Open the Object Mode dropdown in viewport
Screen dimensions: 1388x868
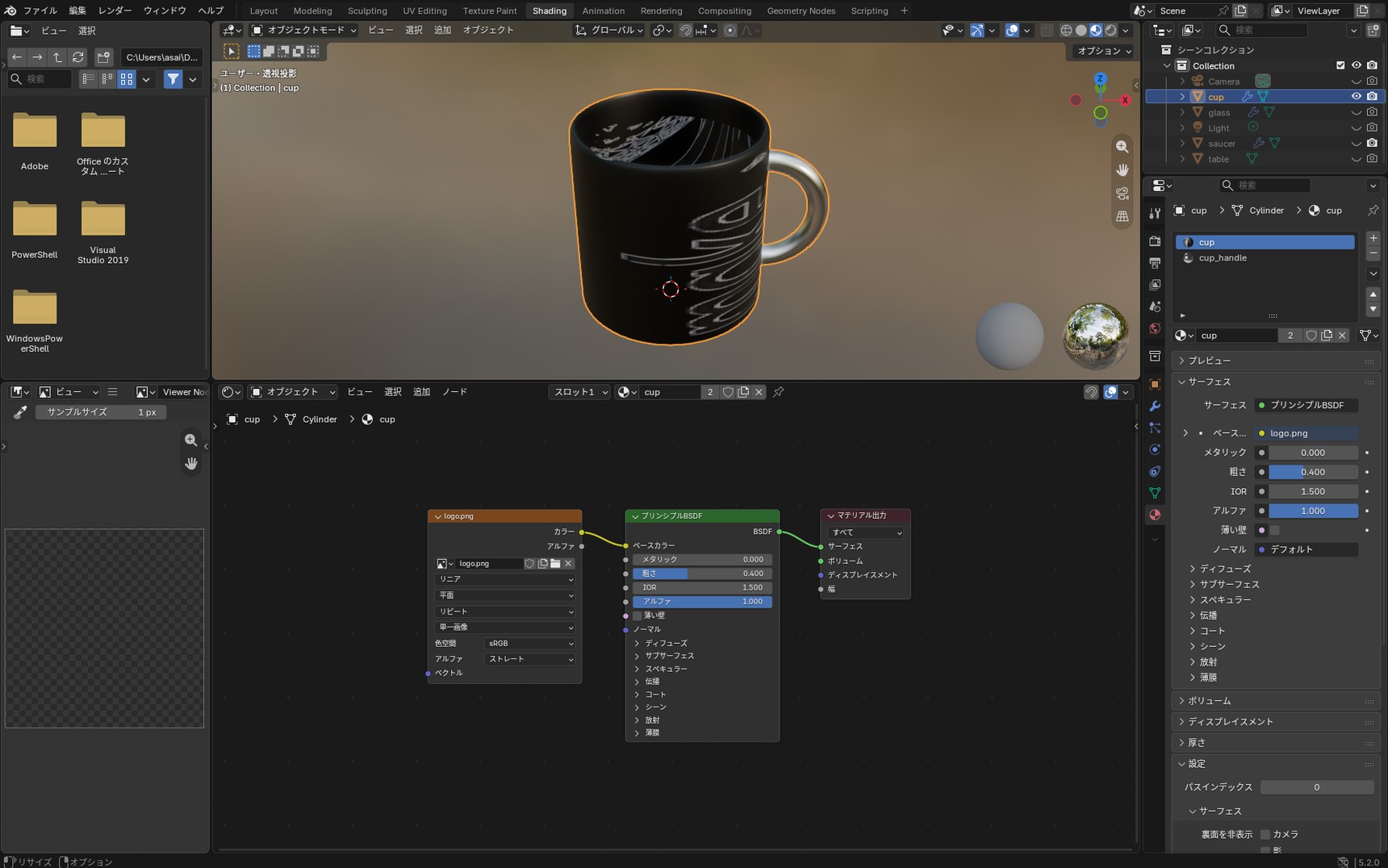click(303, 31)
